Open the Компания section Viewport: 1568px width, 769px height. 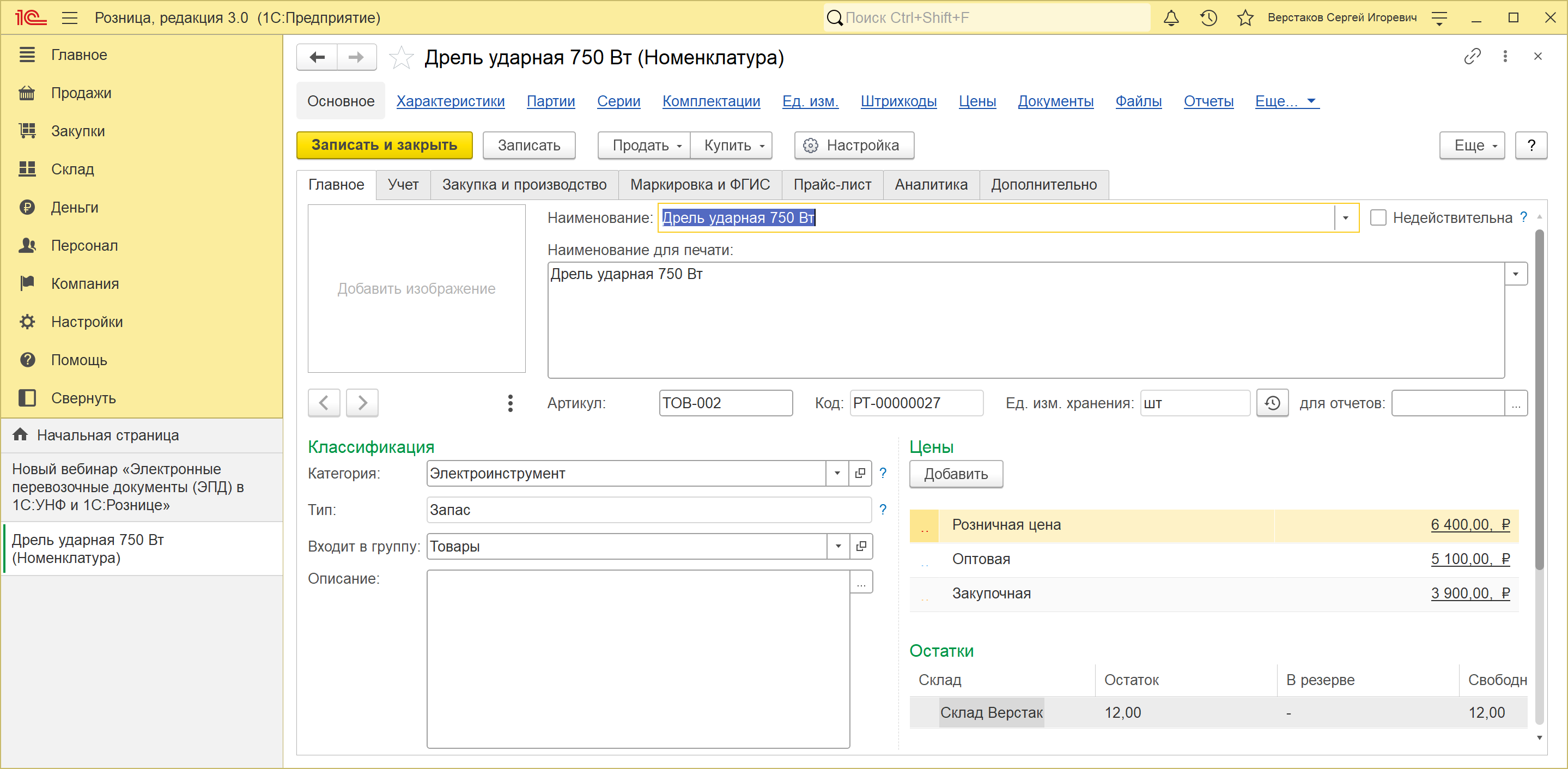pyautogui.click(x=85, y=284)
